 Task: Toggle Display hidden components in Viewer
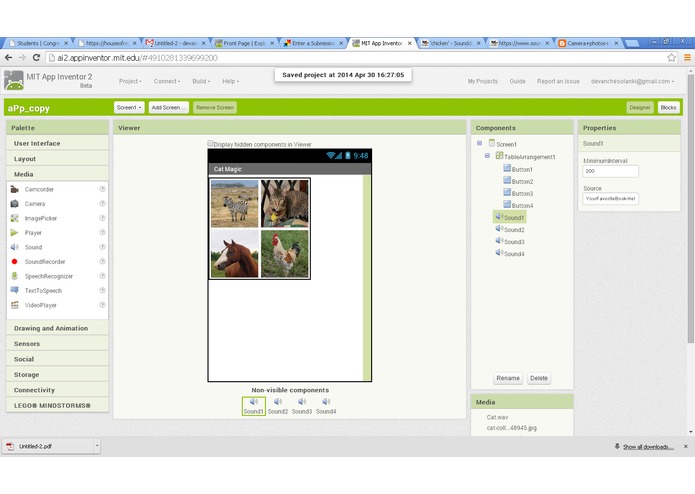211,144
